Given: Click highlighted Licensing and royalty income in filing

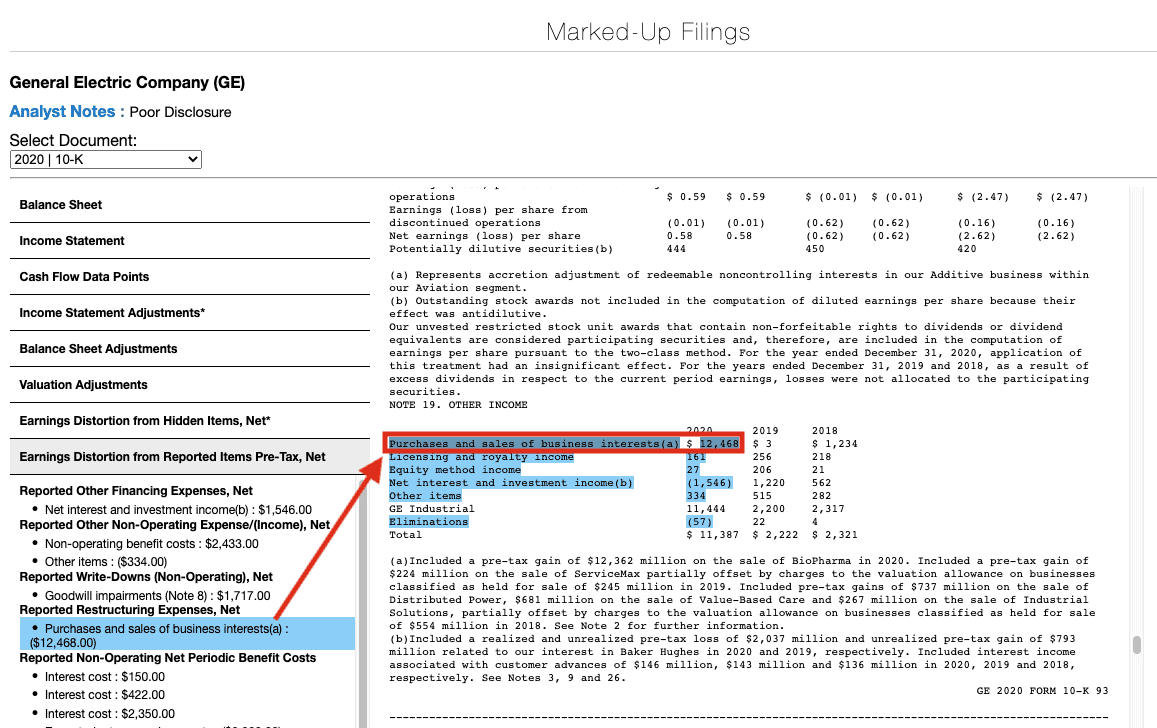Looking at the screenshot, I should 481,457.
